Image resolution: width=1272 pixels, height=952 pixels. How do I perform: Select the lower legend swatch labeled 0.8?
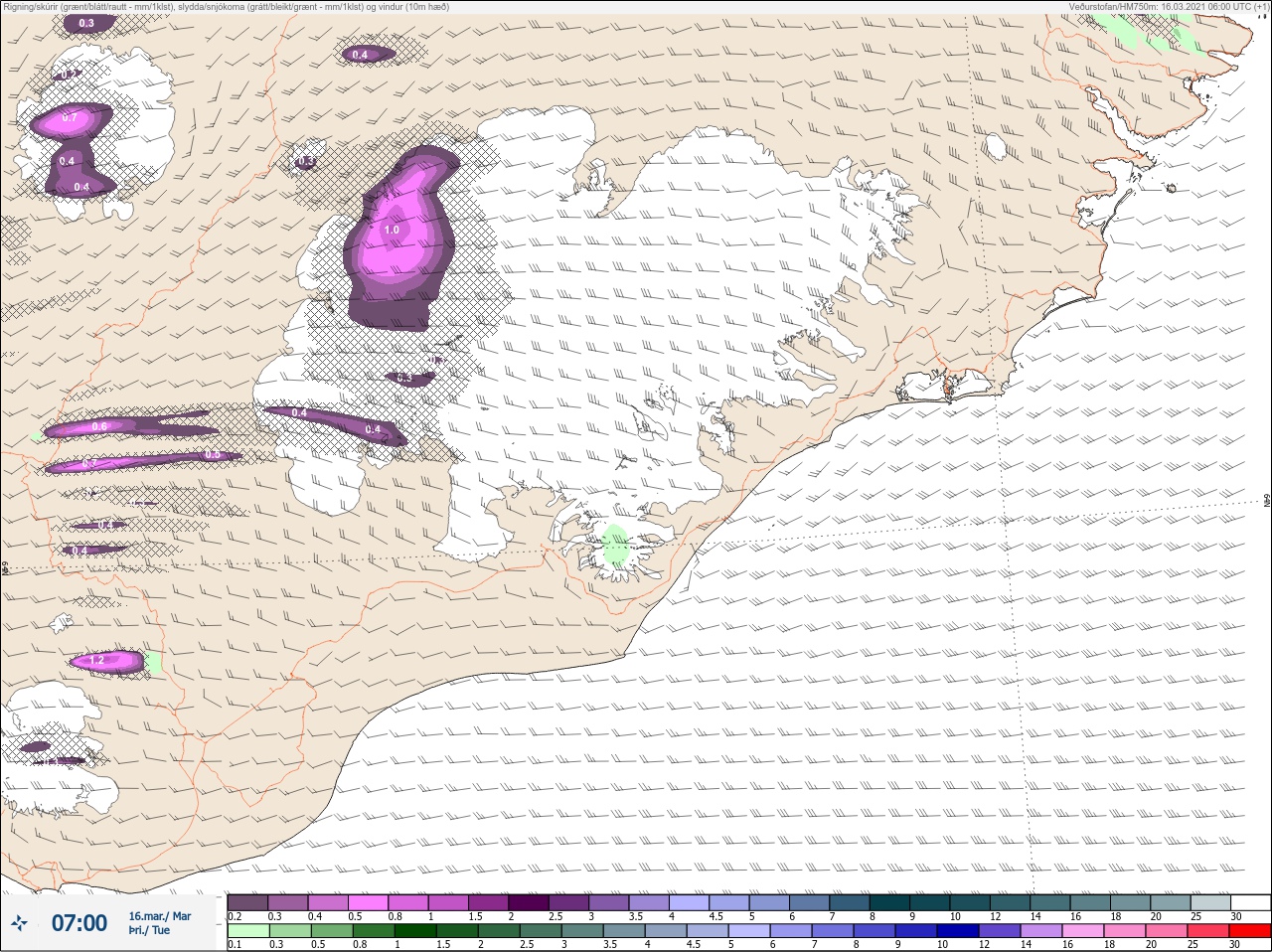click(374, 931)
